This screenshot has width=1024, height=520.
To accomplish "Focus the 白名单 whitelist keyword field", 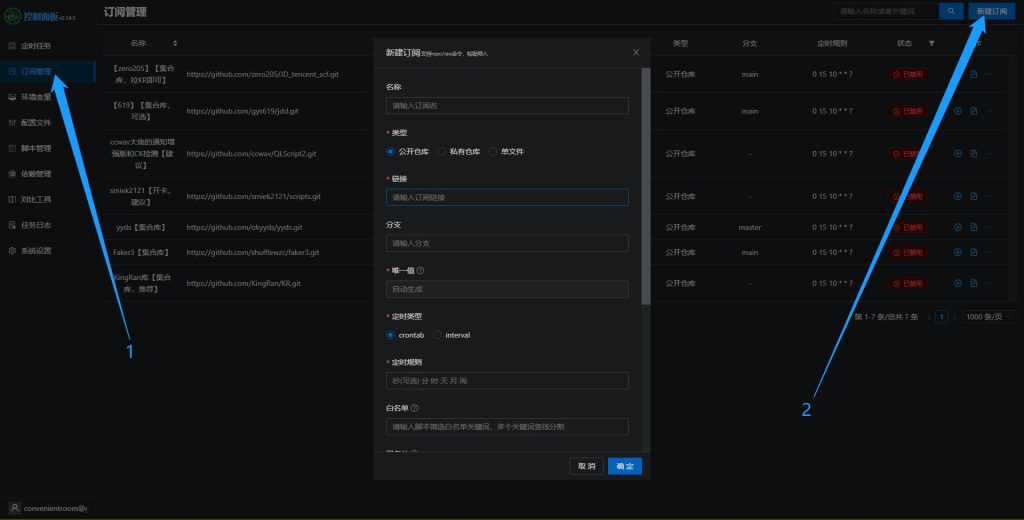I will pos(507,427).
